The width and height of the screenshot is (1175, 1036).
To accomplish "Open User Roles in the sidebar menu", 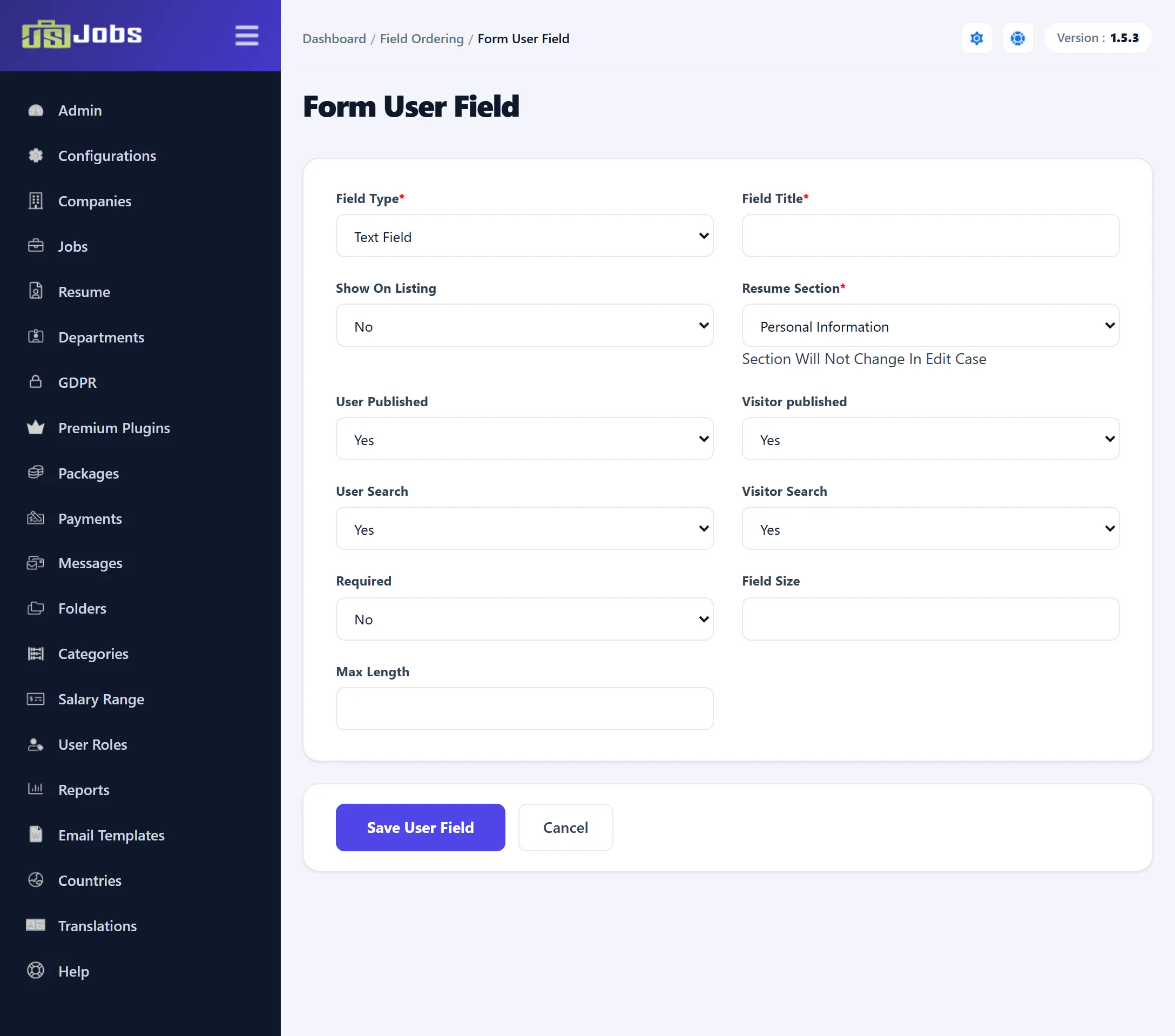I will (92, 745).
